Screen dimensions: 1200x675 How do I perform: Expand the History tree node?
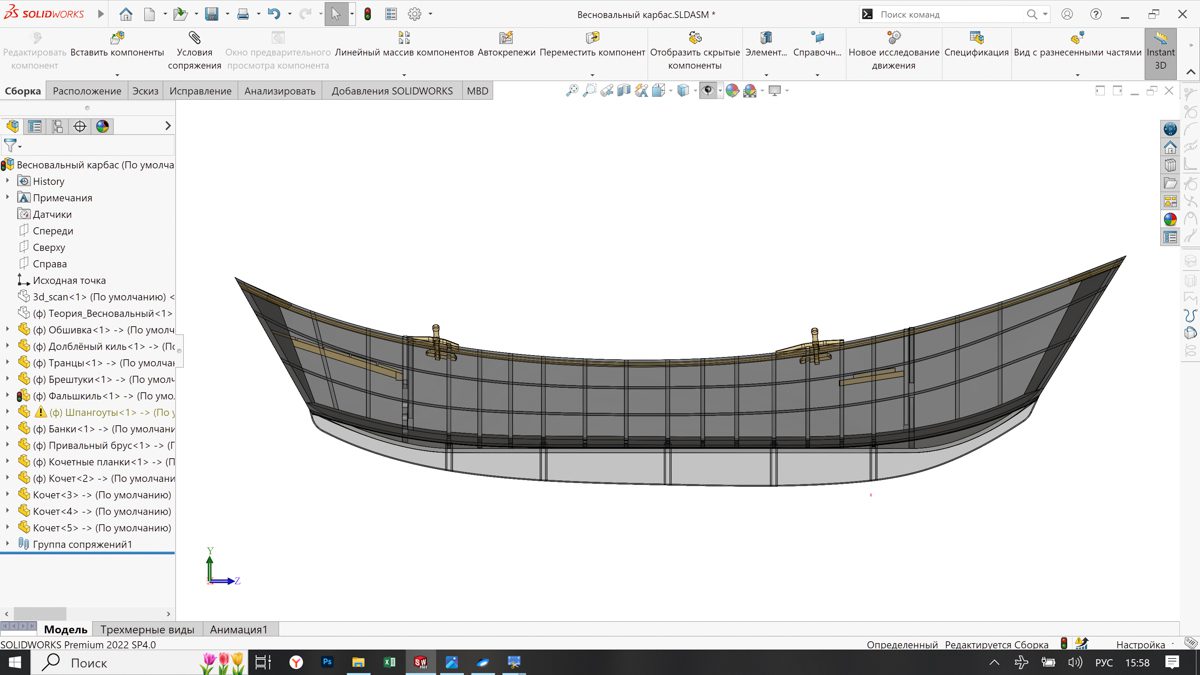point(8,181)
